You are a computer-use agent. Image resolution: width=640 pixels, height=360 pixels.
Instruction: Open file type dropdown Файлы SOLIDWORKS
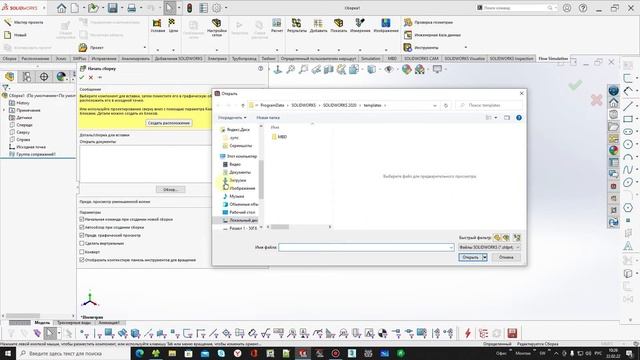coord(489,247)
